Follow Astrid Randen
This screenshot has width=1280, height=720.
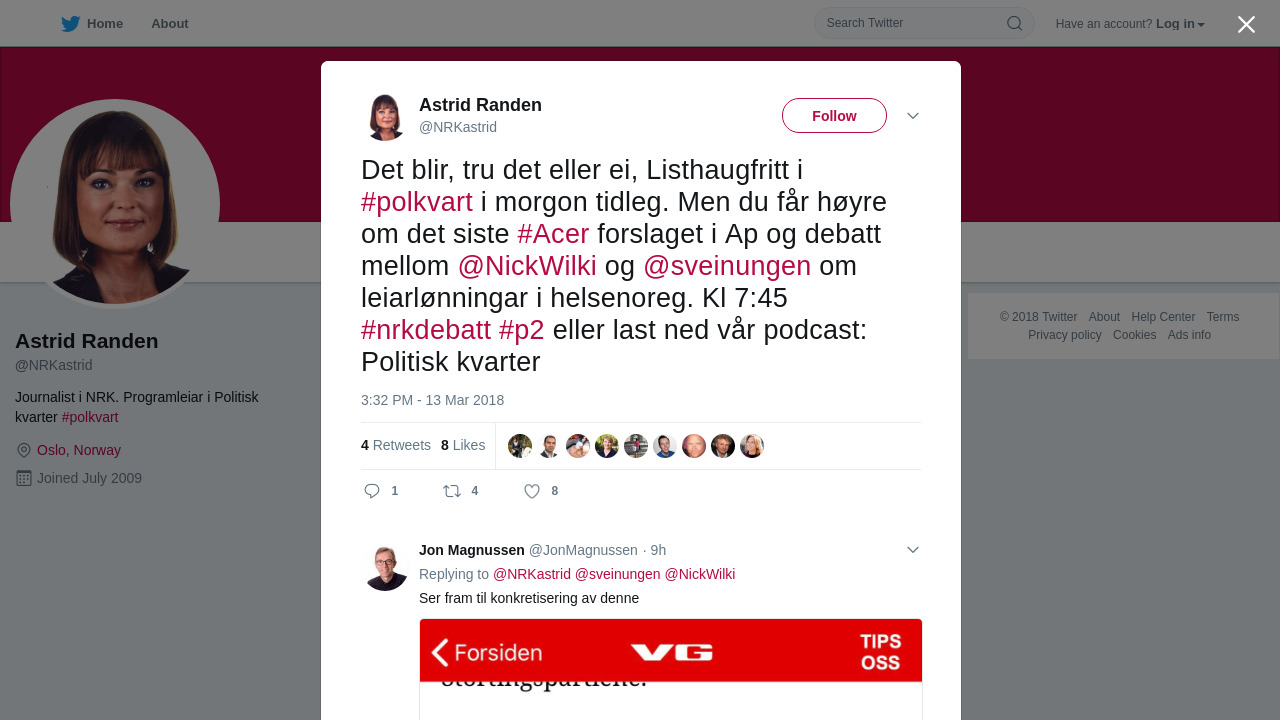tap(834, 116)
